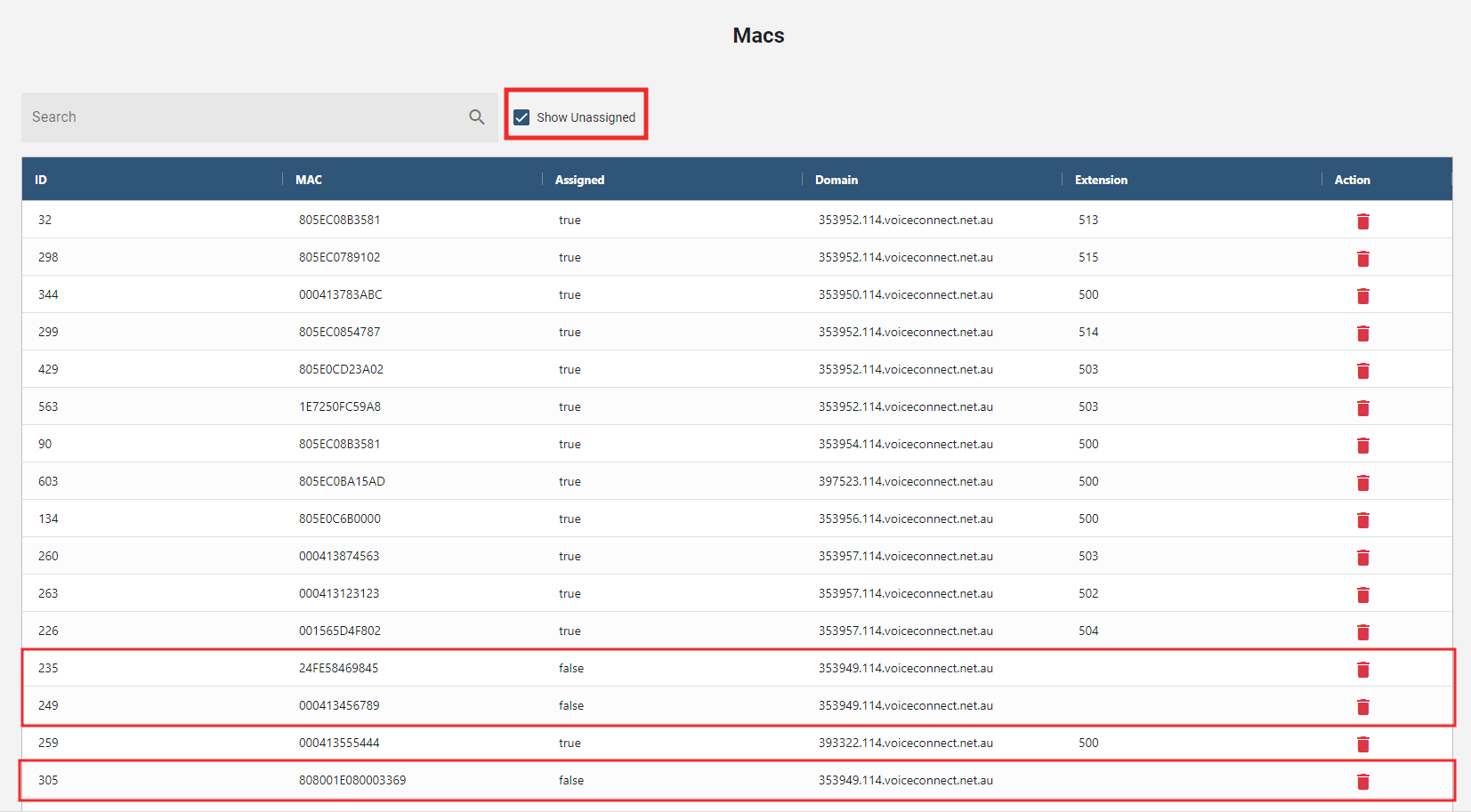Delete the row with ID 603

(1362, 483)
